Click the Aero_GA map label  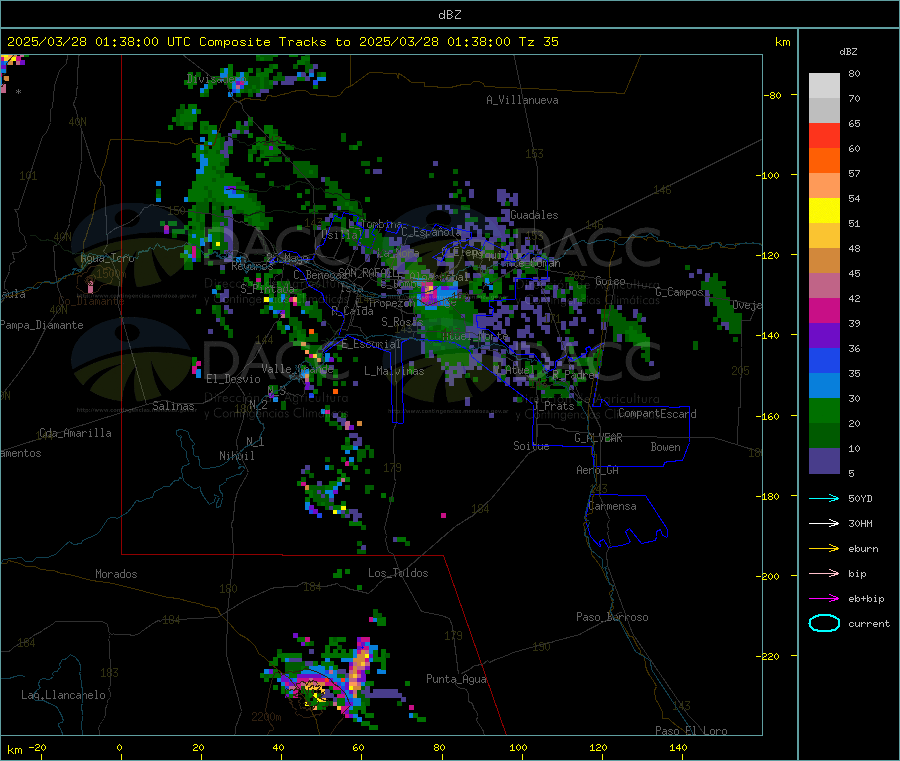coord(598,470)
